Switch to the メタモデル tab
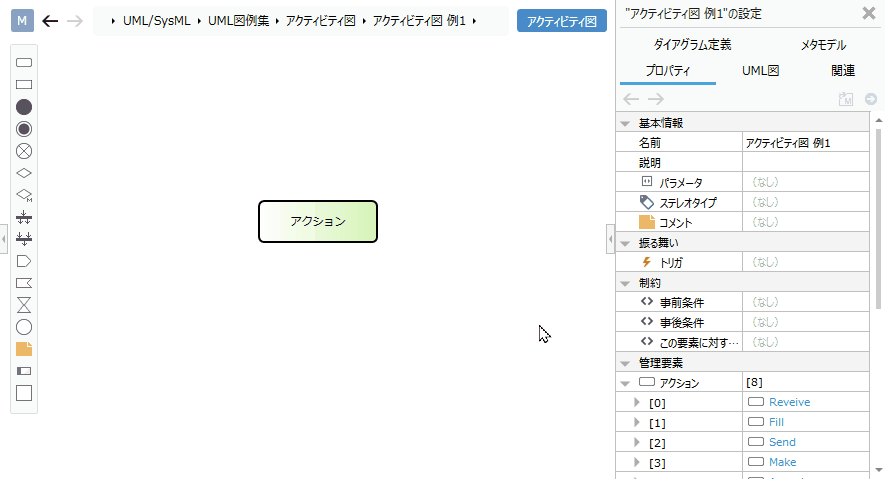 point(822,45)
